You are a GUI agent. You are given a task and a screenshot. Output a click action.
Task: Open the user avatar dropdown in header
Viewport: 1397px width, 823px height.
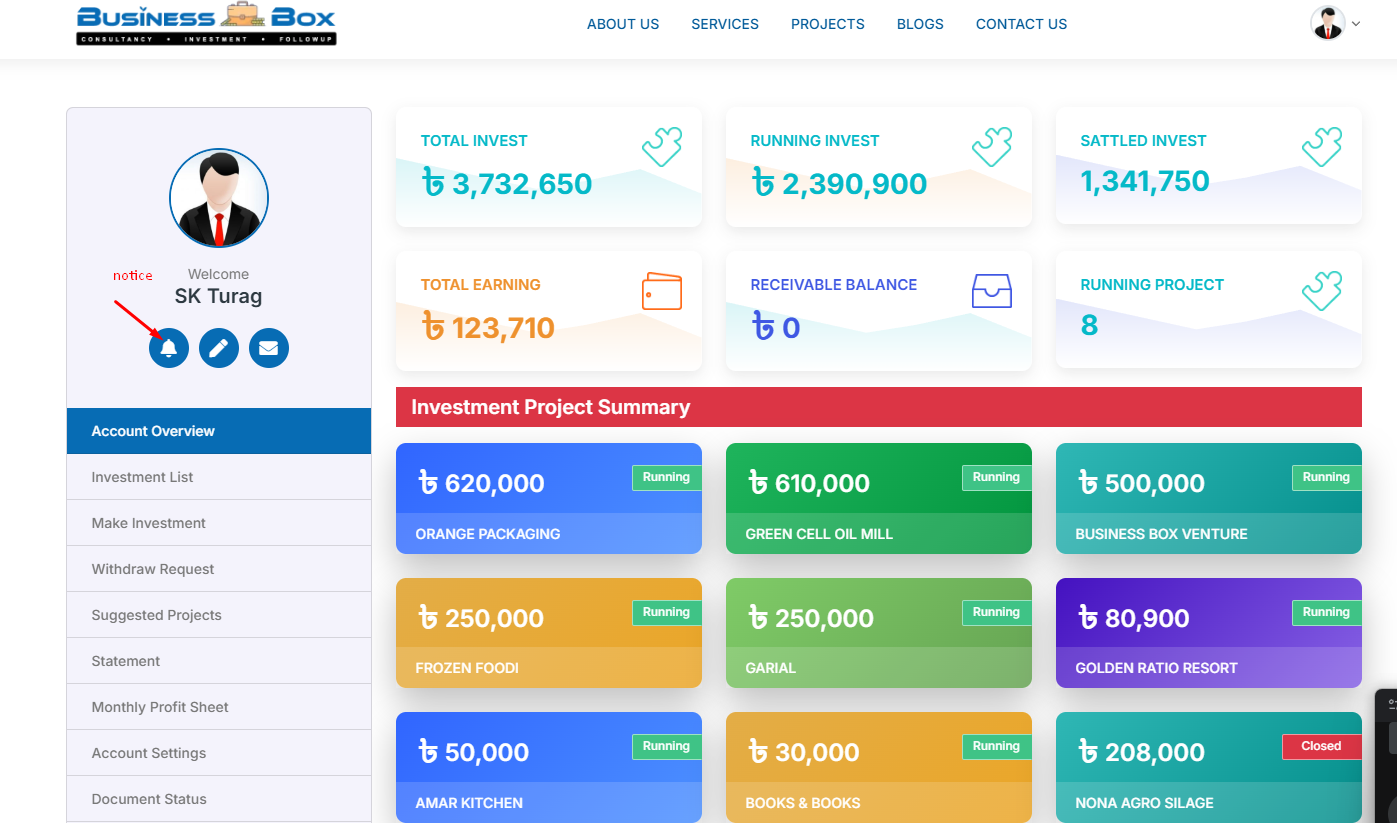tap(1335, 23)
